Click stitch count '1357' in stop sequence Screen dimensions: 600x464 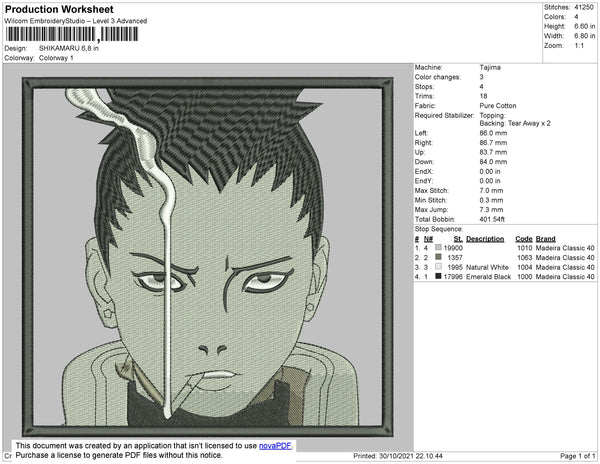pos(455,257)
